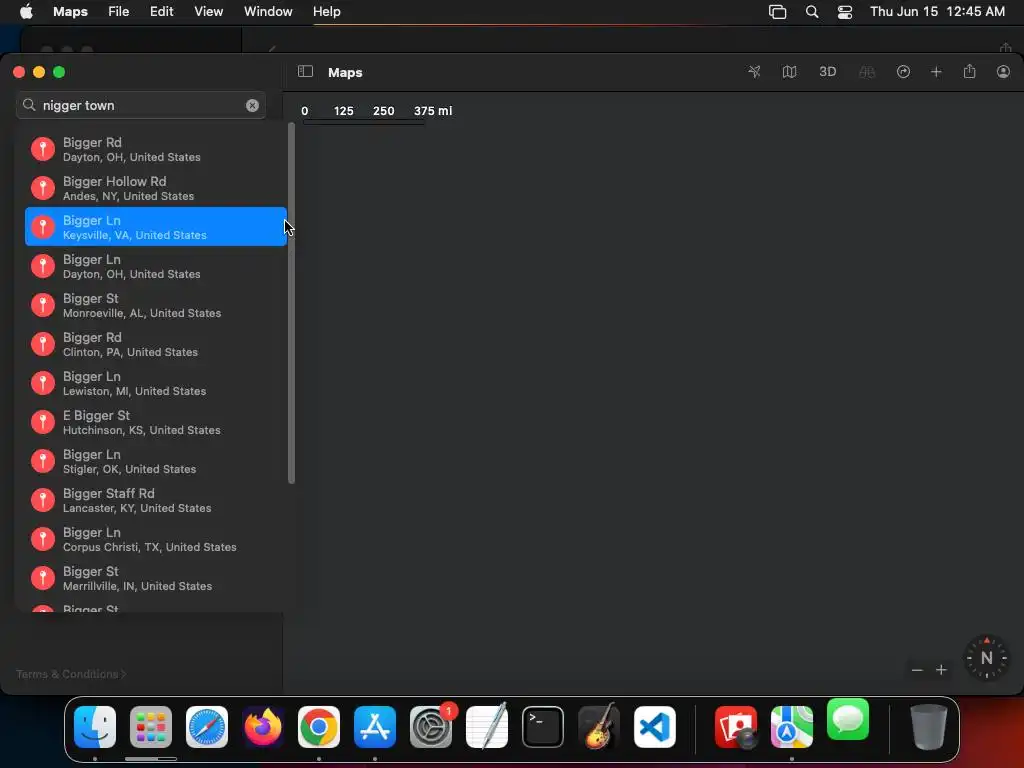Open the Apple menu
1024x768 pixels.
[x=26, y=11]
